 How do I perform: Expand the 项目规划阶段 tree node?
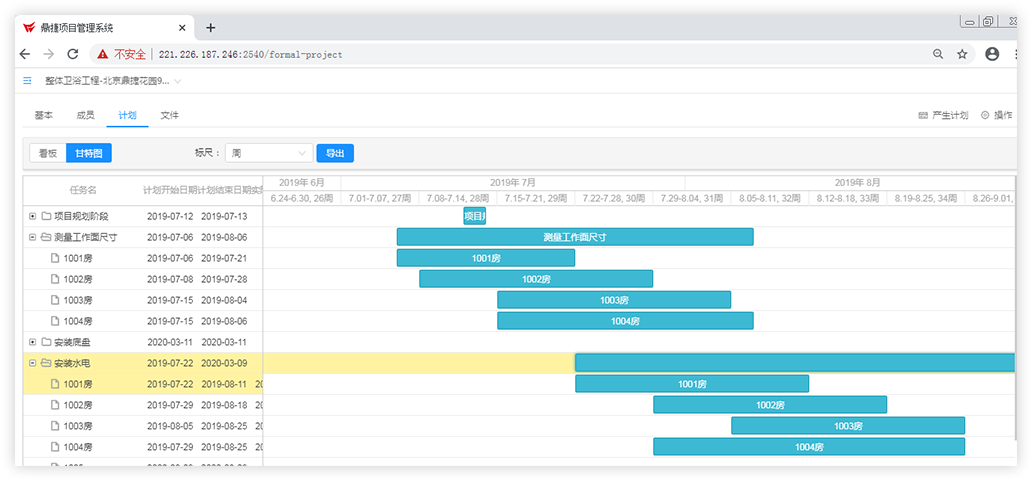[x=32, y=216]
